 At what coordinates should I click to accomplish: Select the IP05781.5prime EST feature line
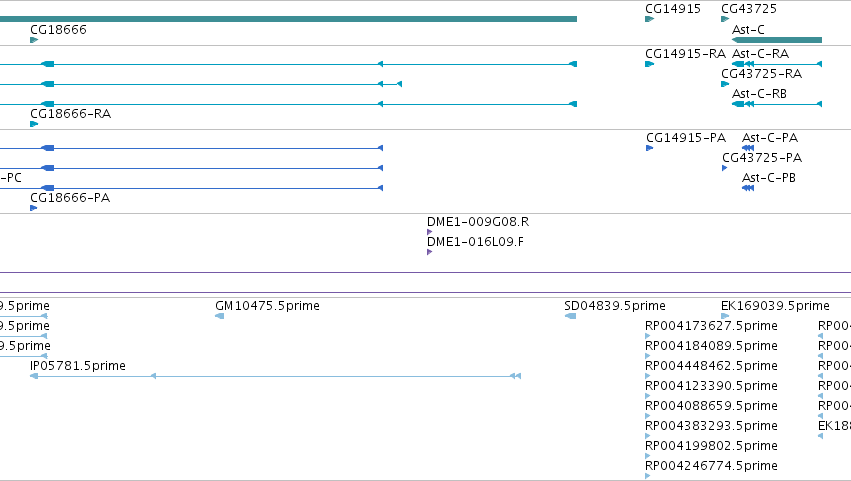pos(276,376)
